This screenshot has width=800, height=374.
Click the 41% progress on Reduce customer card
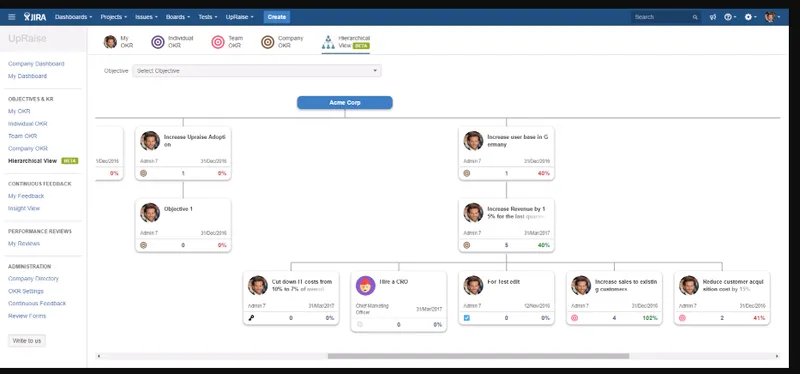click(759, 318)
